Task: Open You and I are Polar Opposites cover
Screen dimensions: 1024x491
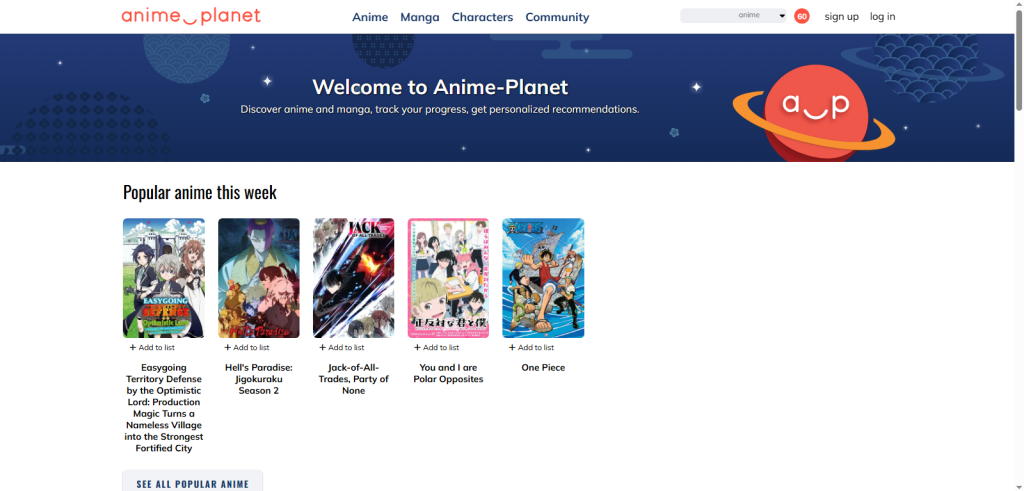Action: point(448,277)
